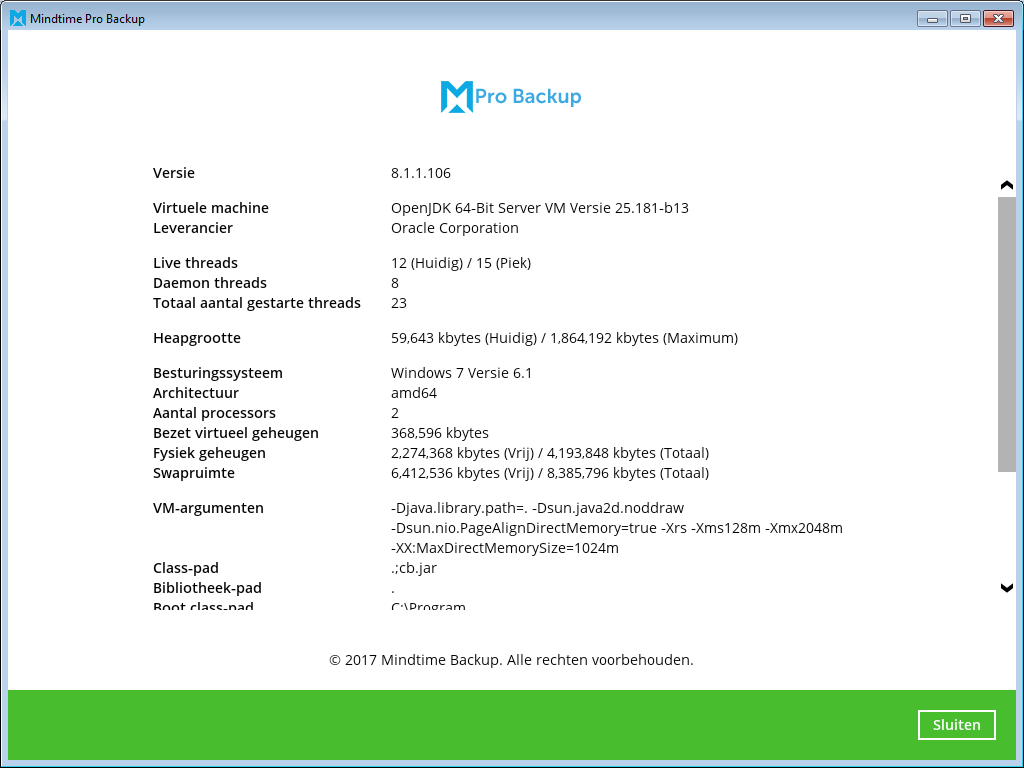Click the 'Besturingssysteem' label
This screenshot has height=768, width=1024.
click(x=217, y=373)
